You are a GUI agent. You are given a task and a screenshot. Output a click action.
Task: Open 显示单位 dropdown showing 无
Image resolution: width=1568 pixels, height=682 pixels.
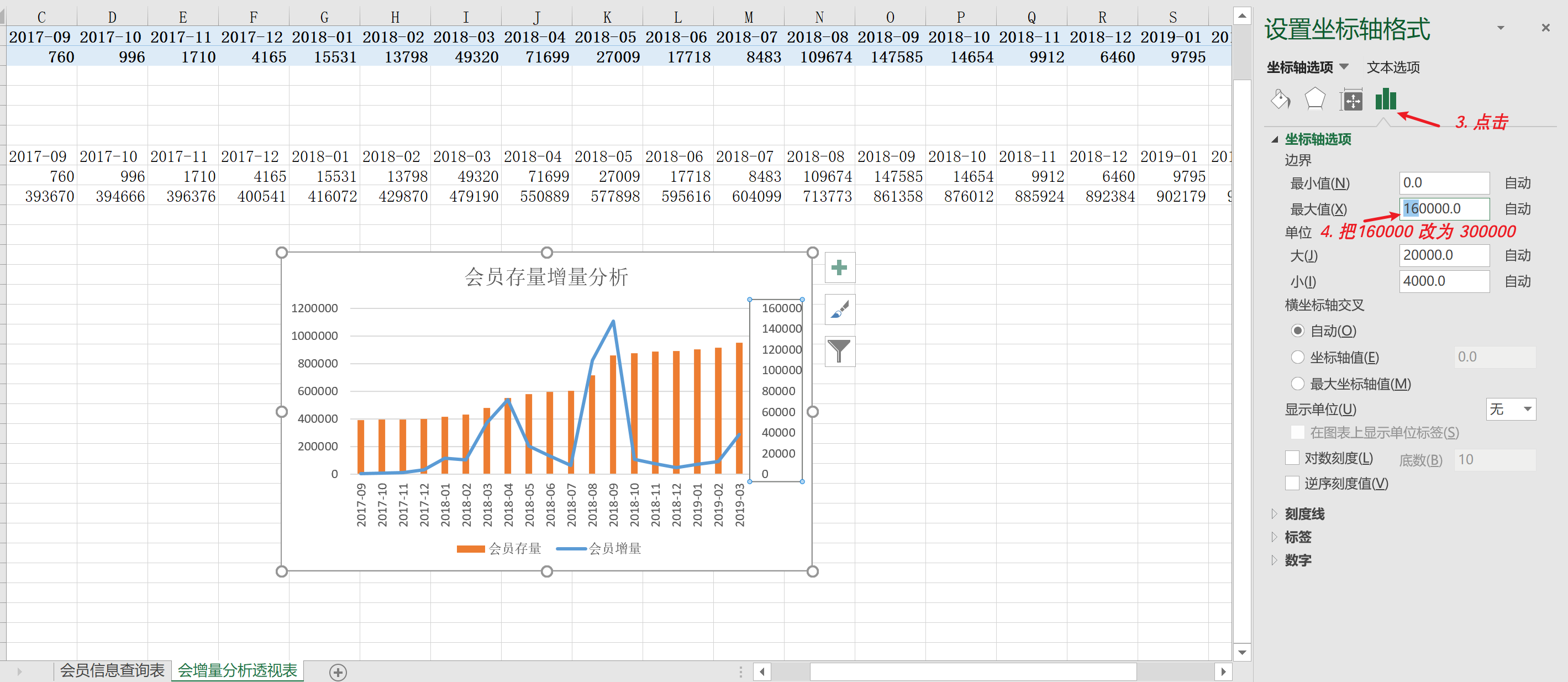(1510, 409)
